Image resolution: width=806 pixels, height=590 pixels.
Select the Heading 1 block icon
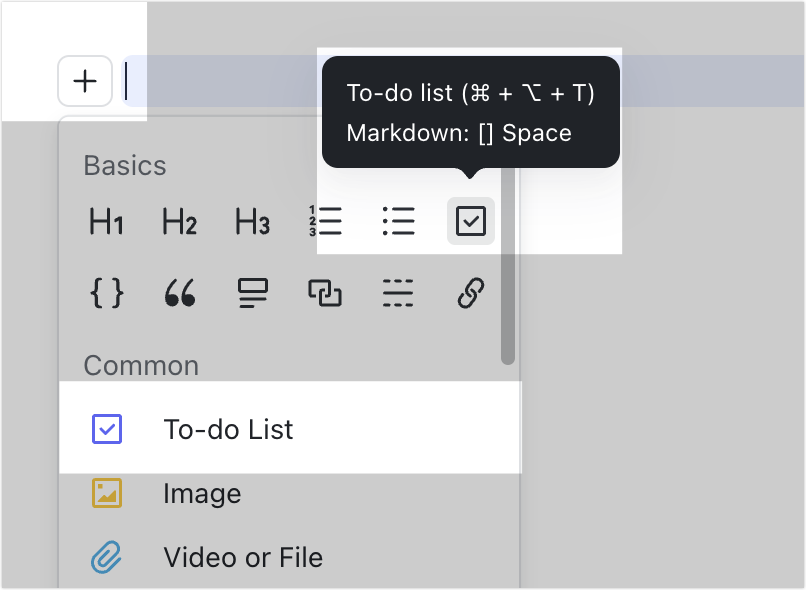(x=106, y=222)
